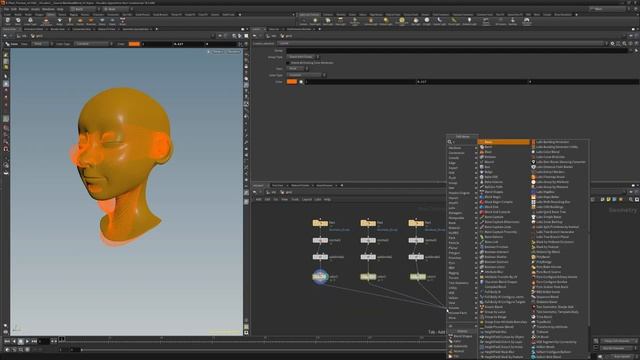This screenshot has width=640, height=360.
Task: Select Blend Shapes in the TAB menu list
Action: pos(494,192)
